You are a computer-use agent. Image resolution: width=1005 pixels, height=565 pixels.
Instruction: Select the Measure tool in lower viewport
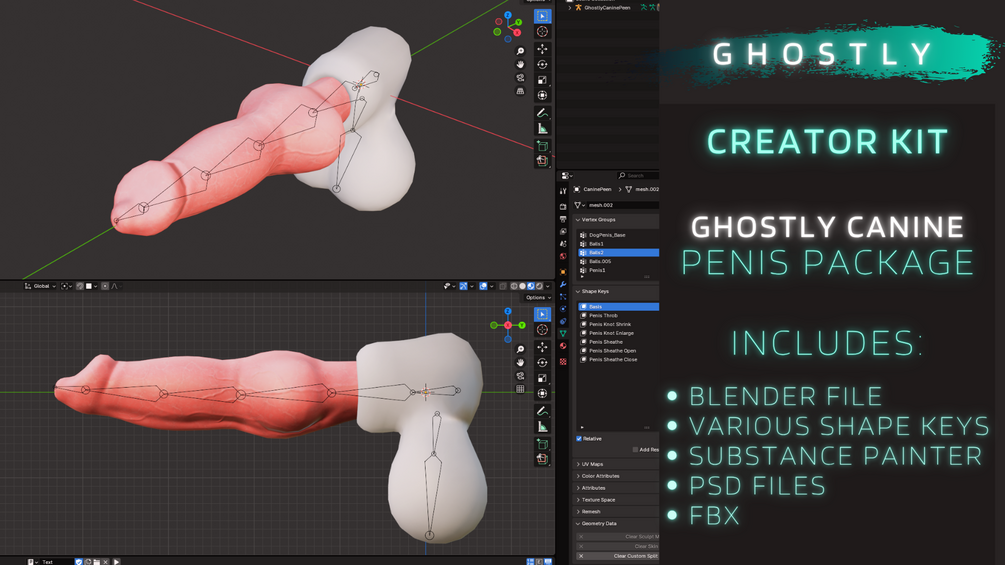pyautogui.click(x=542, y=427)
